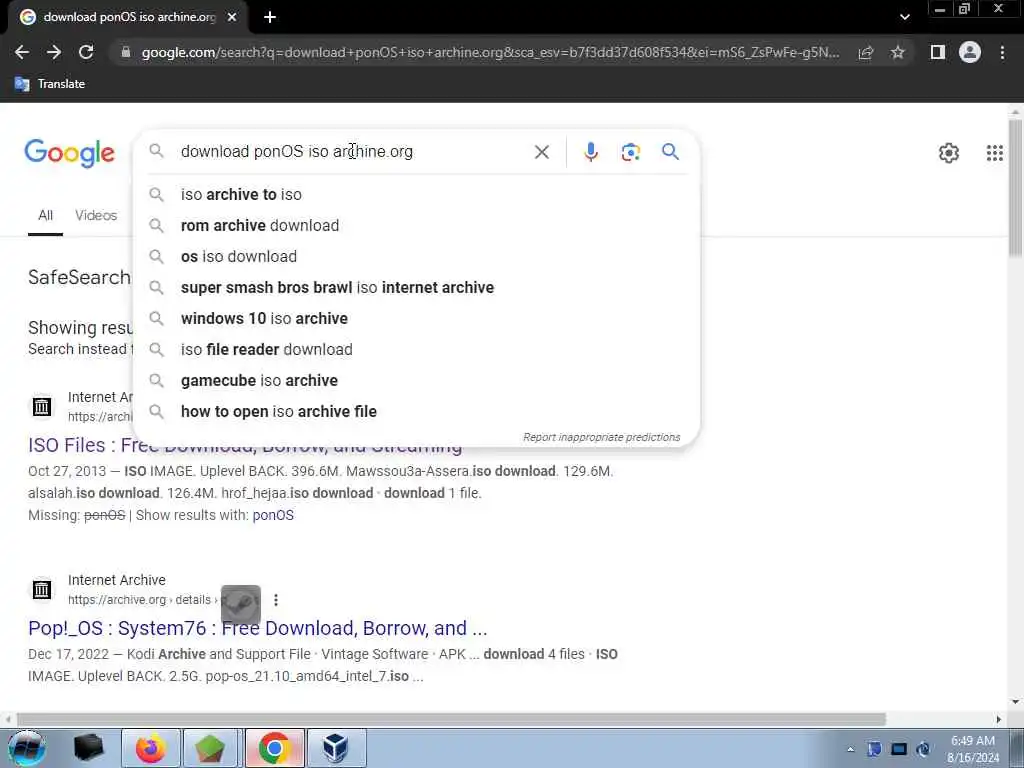Click the vertical page scrollbar
The width and height of the screenshot is (1024, 768).
[1016, 189]
